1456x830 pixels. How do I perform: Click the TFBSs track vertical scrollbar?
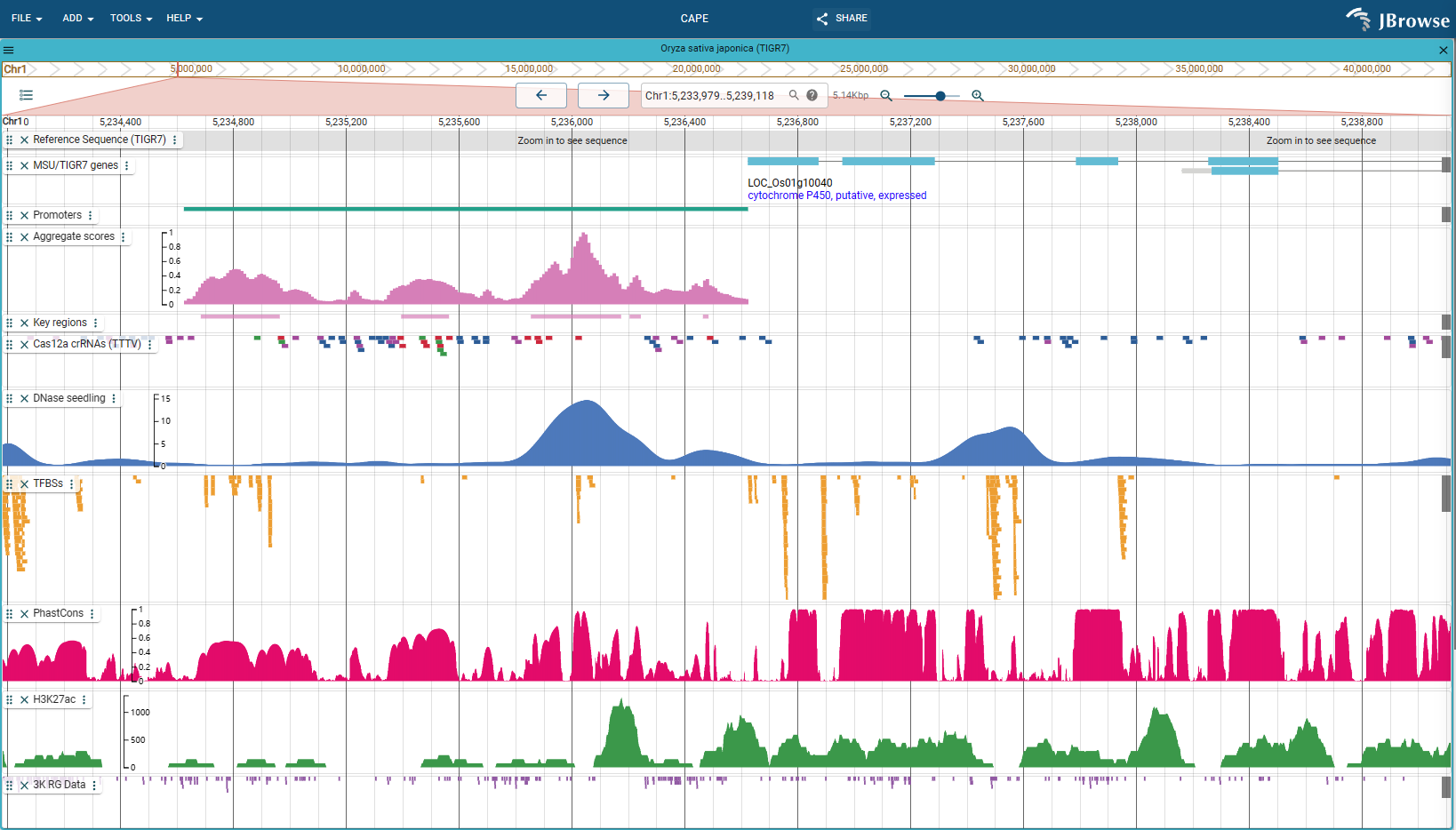pyautogui.click(x=1446, y=493)
